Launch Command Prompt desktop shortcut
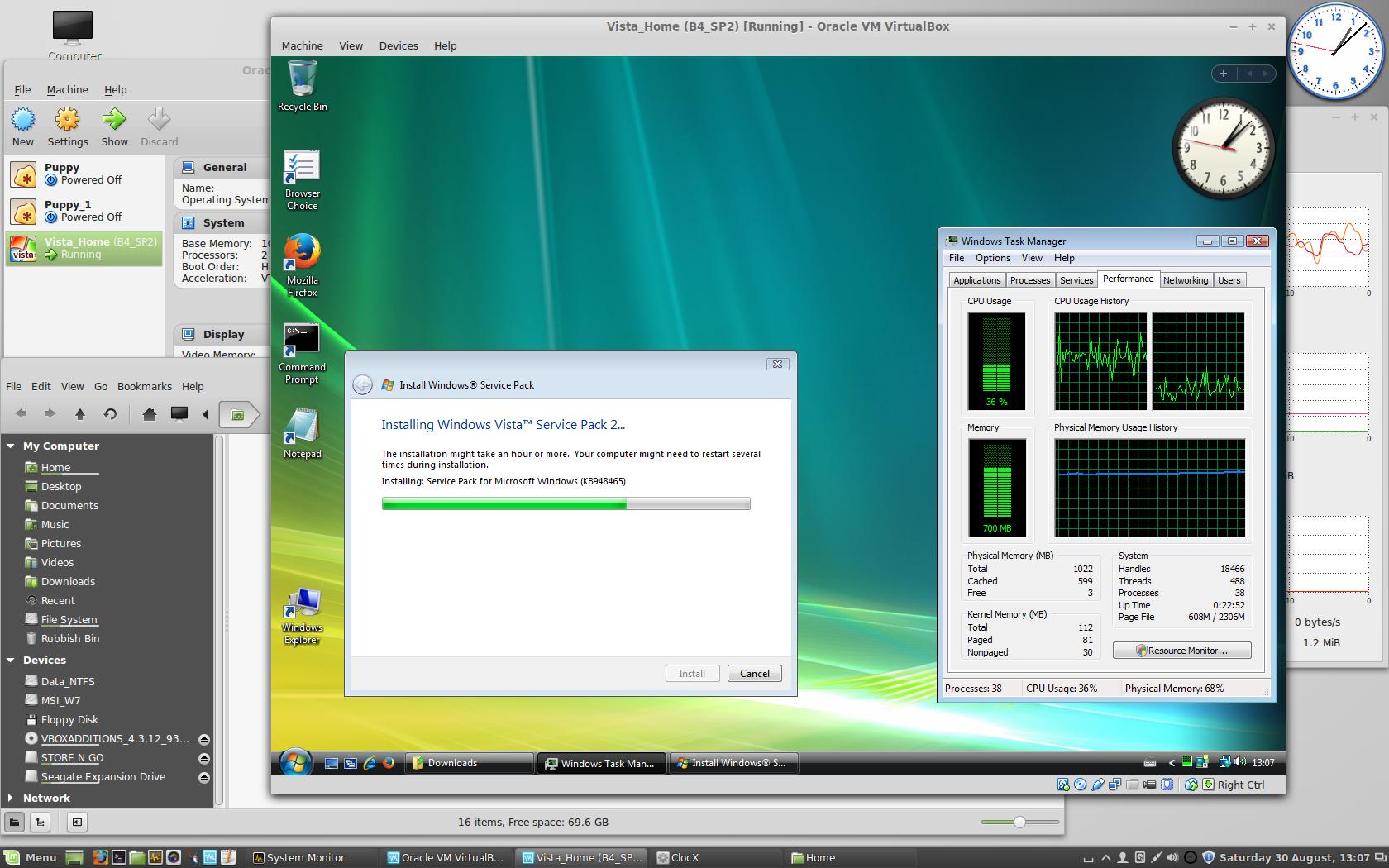Screen dimensions: 1389x868 302,340
